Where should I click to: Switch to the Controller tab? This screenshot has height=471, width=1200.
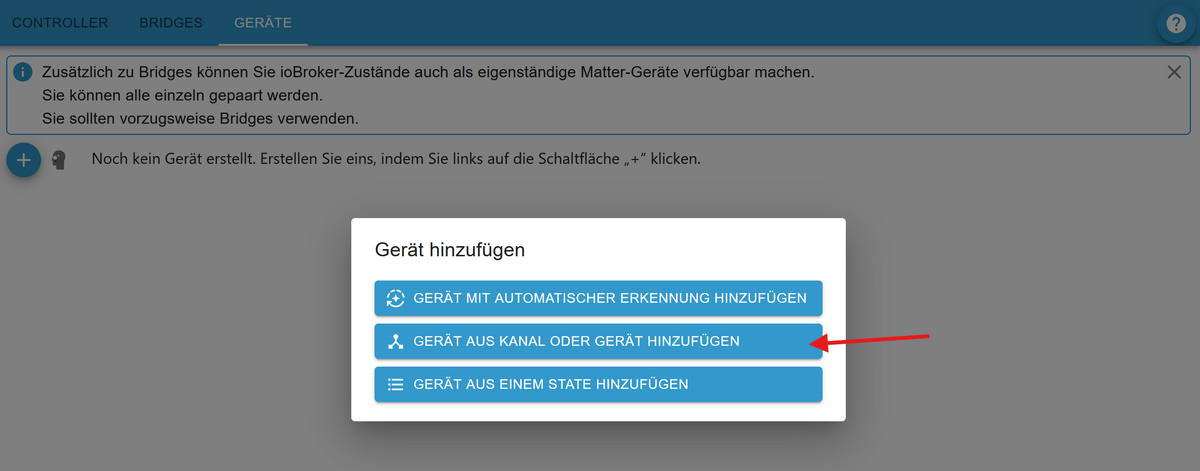[x=59, y=22]
